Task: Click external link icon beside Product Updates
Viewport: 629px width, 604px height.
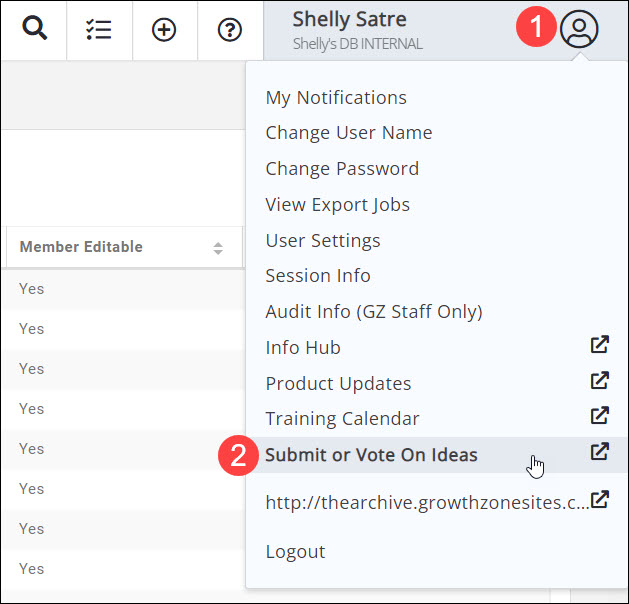Action: [x=599, y=381]
